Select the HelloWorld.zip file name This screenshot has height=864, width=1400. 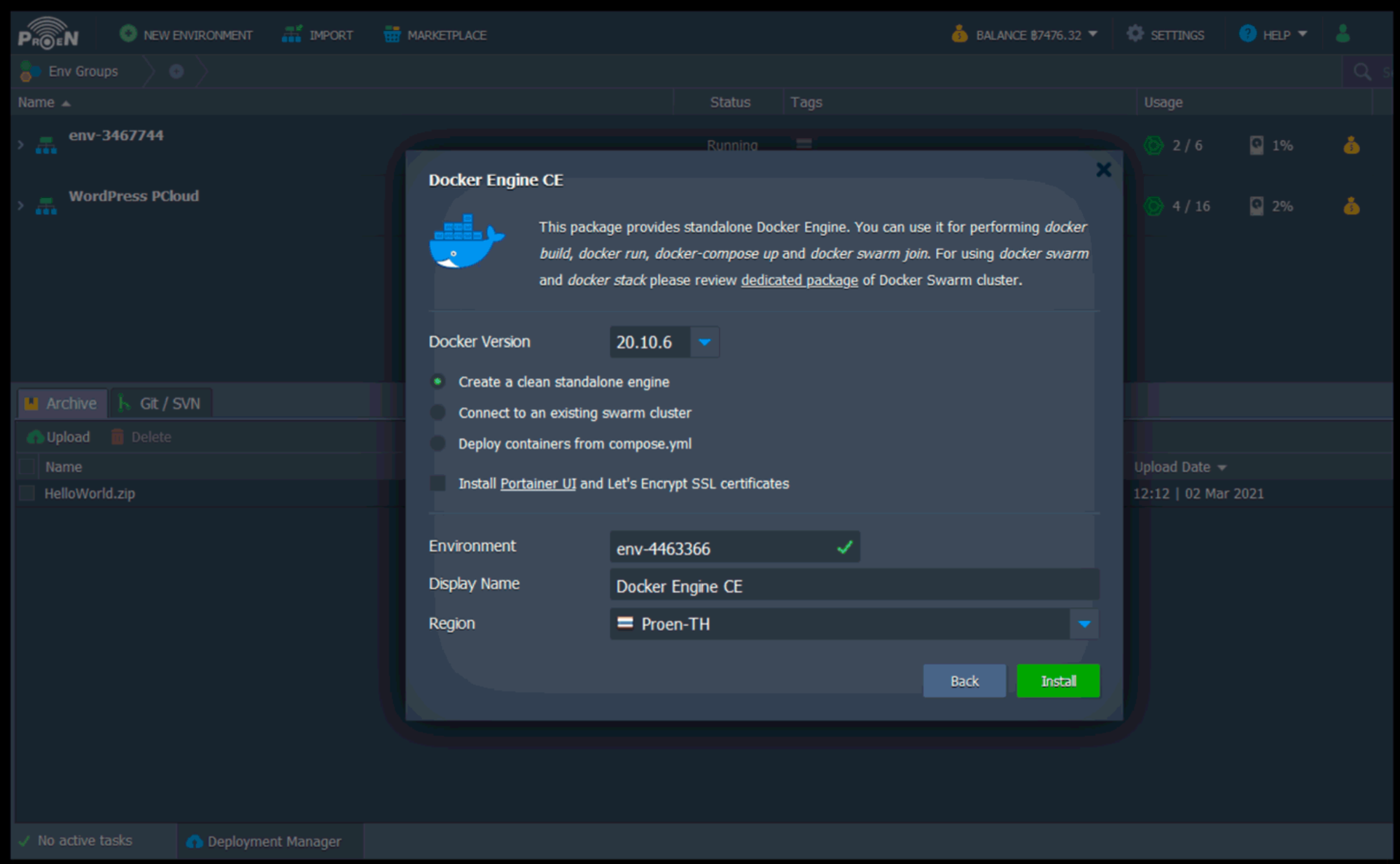click(90, 494)
